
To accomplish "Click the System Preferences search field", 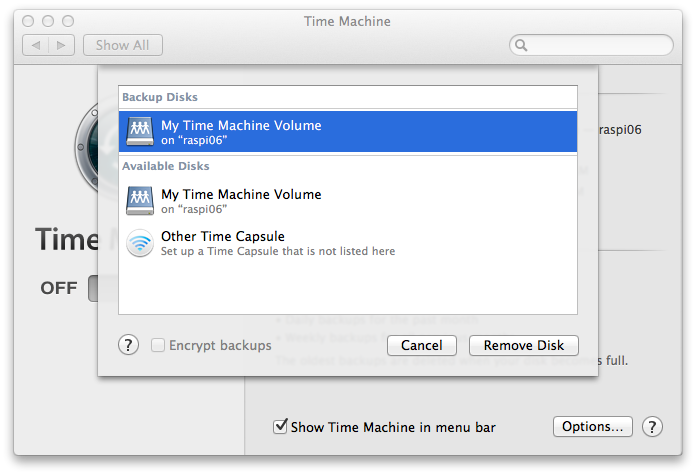I will (591, 45).
